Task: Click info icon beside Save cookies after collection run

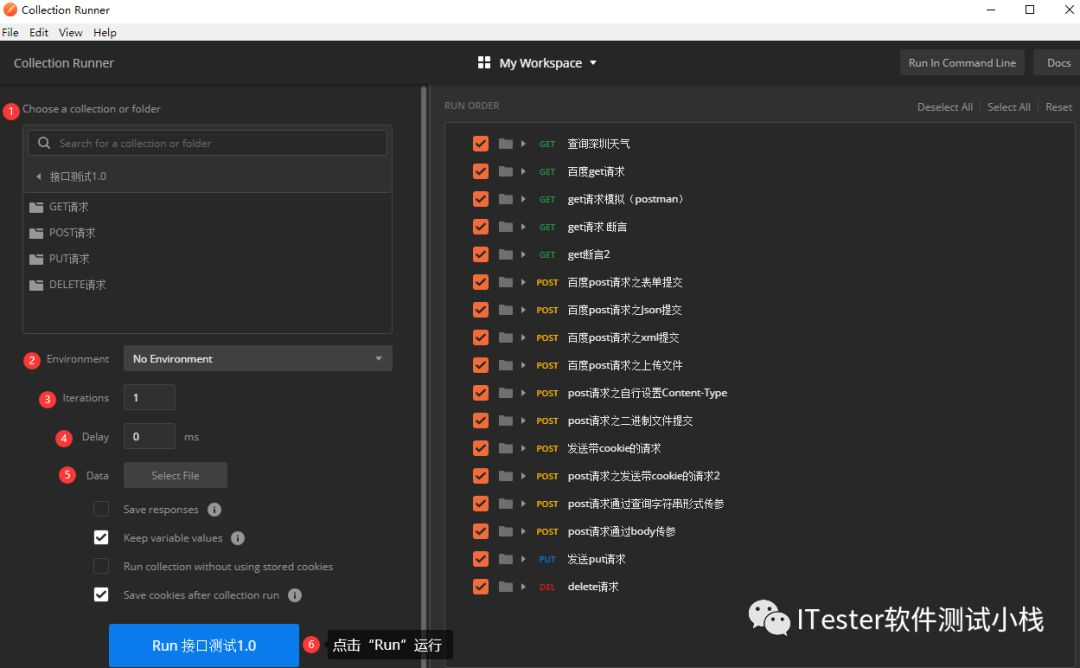Action: point(295,595)
